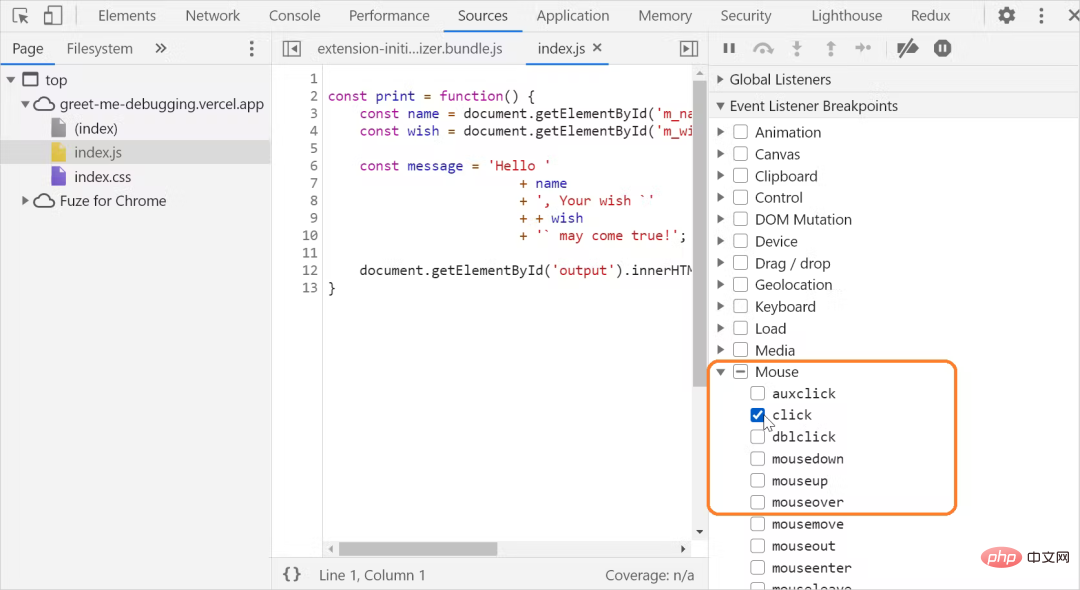Click the horizontal scrollbar right arrow
Viewport: 1080px width, 590px height.
coord(683,549)
